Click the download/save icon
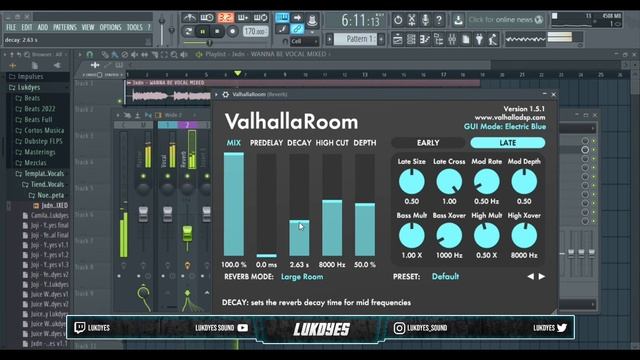 [x=458, y=20]
